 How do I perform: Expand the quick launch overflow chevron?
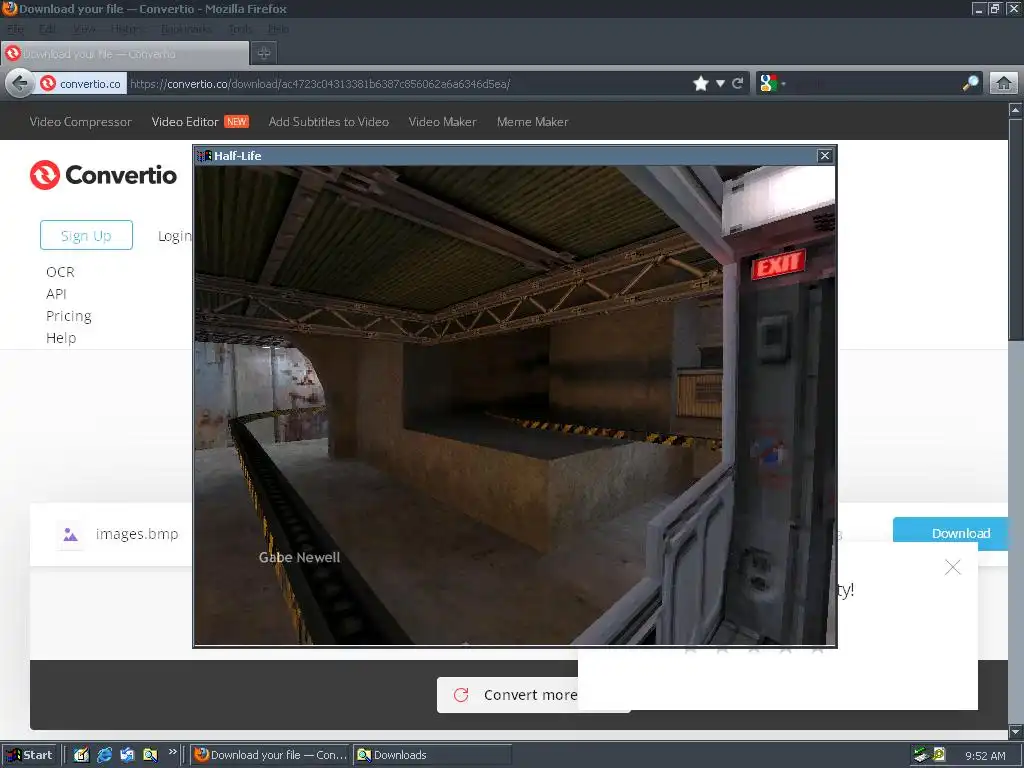(x=172, y=752)
